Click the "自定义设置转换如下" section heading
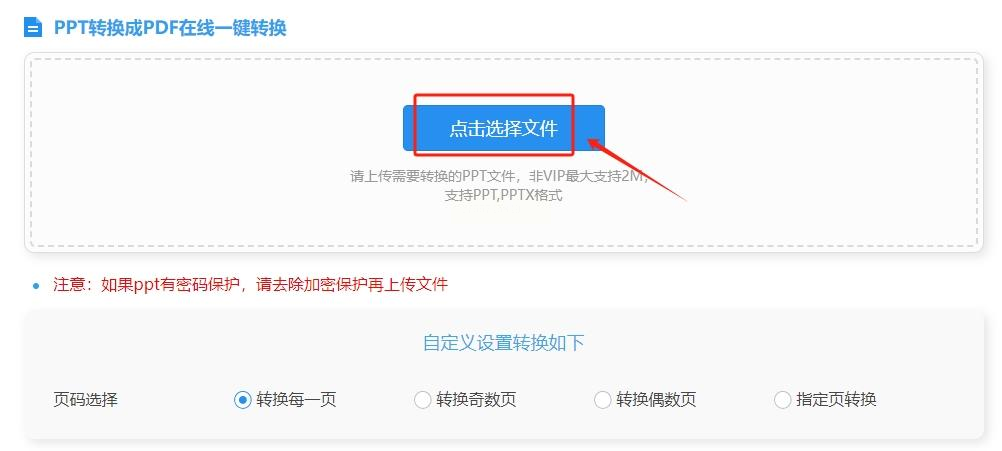The image size is (1002, 451). coord(504,343)
